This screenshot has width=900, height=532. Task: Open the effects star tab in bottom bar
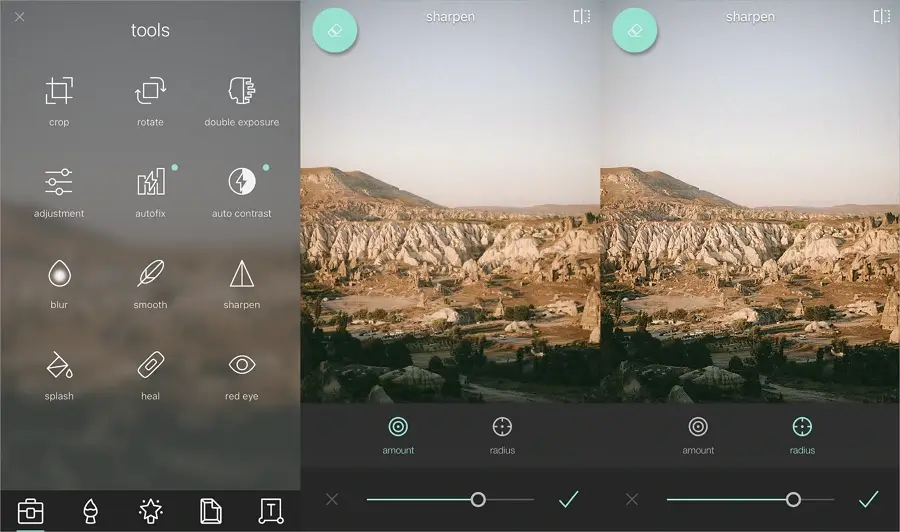click(x=150, y=511)
